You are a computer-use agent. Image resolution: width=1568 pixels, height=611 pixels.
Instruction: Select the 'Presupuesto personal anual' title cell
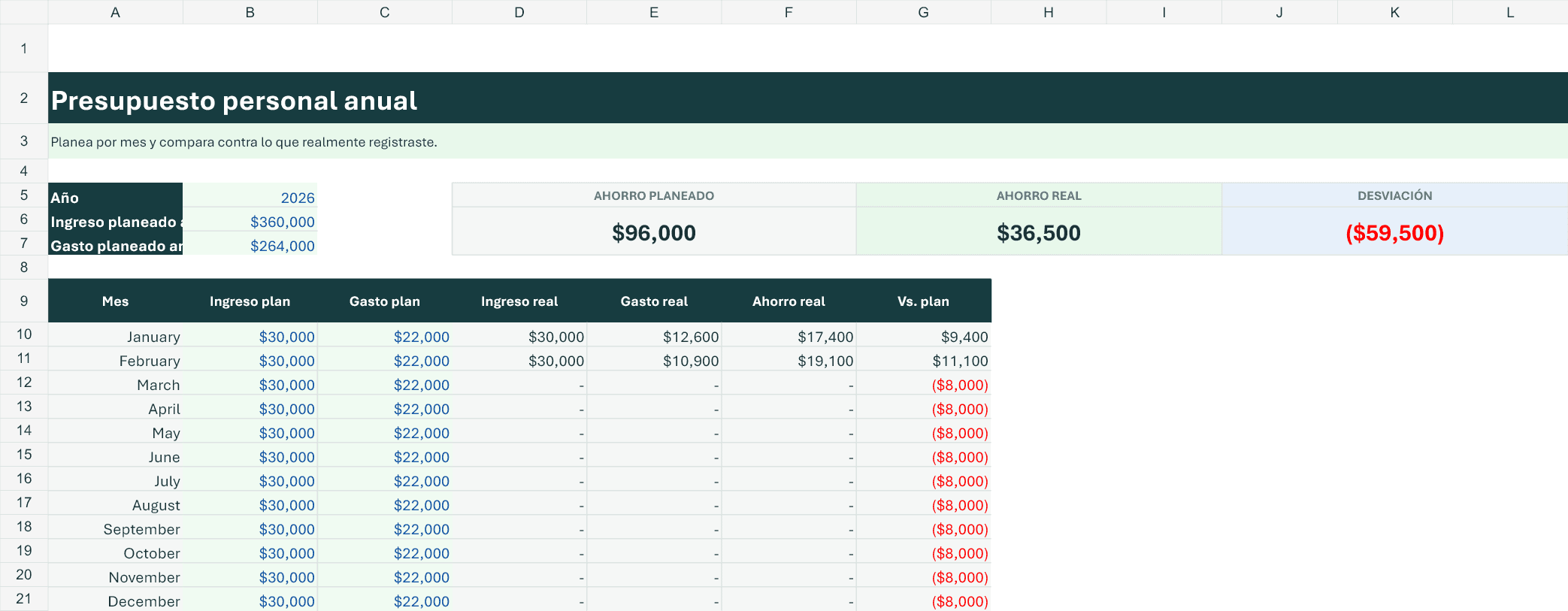tap(808, 98)
